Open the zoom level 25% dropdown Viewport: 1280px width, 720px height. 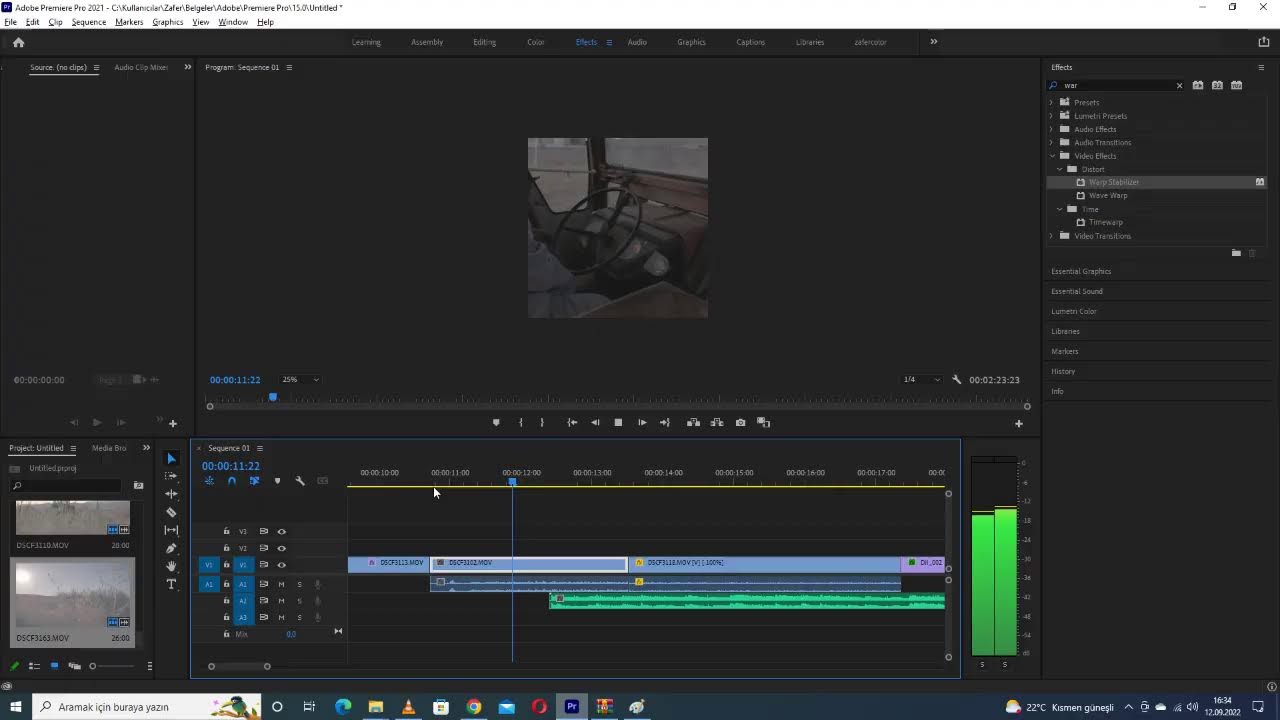coord(300,380)
